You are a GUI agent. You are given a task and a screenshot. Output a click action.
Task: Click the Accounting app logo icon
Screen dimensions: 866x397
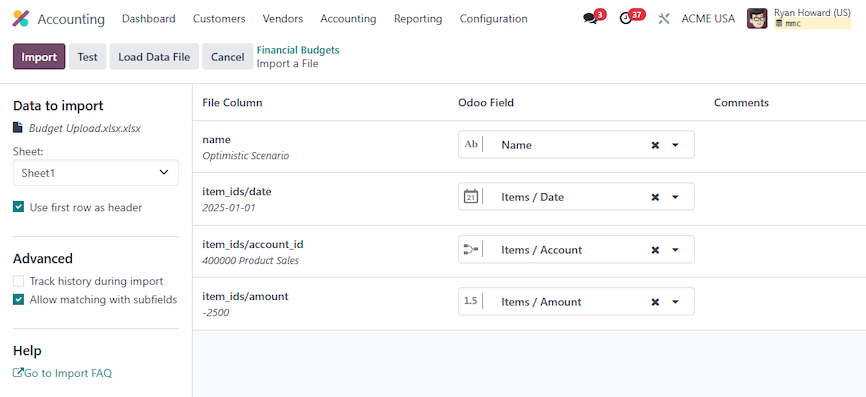click(x=21, y=19)
